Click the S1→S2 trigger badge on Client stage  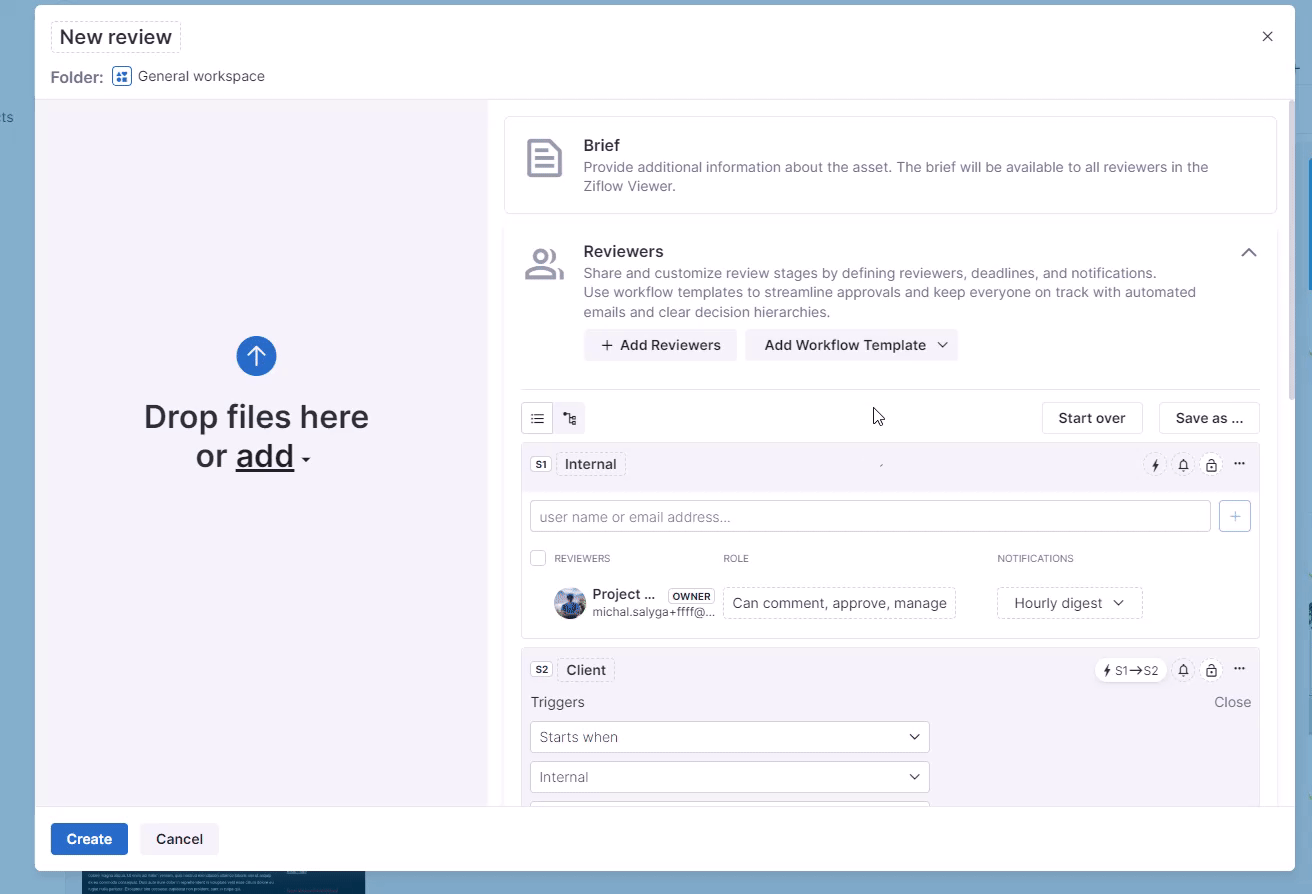coord(1130,670)
